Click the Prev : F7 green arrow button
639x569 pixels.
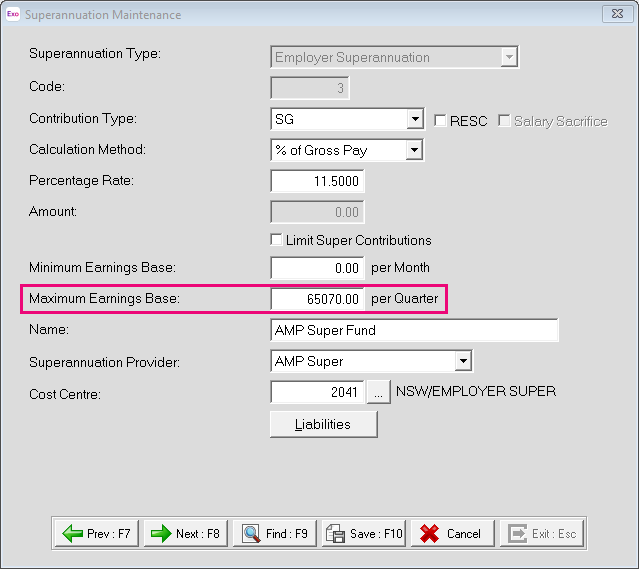click(97, 534)
